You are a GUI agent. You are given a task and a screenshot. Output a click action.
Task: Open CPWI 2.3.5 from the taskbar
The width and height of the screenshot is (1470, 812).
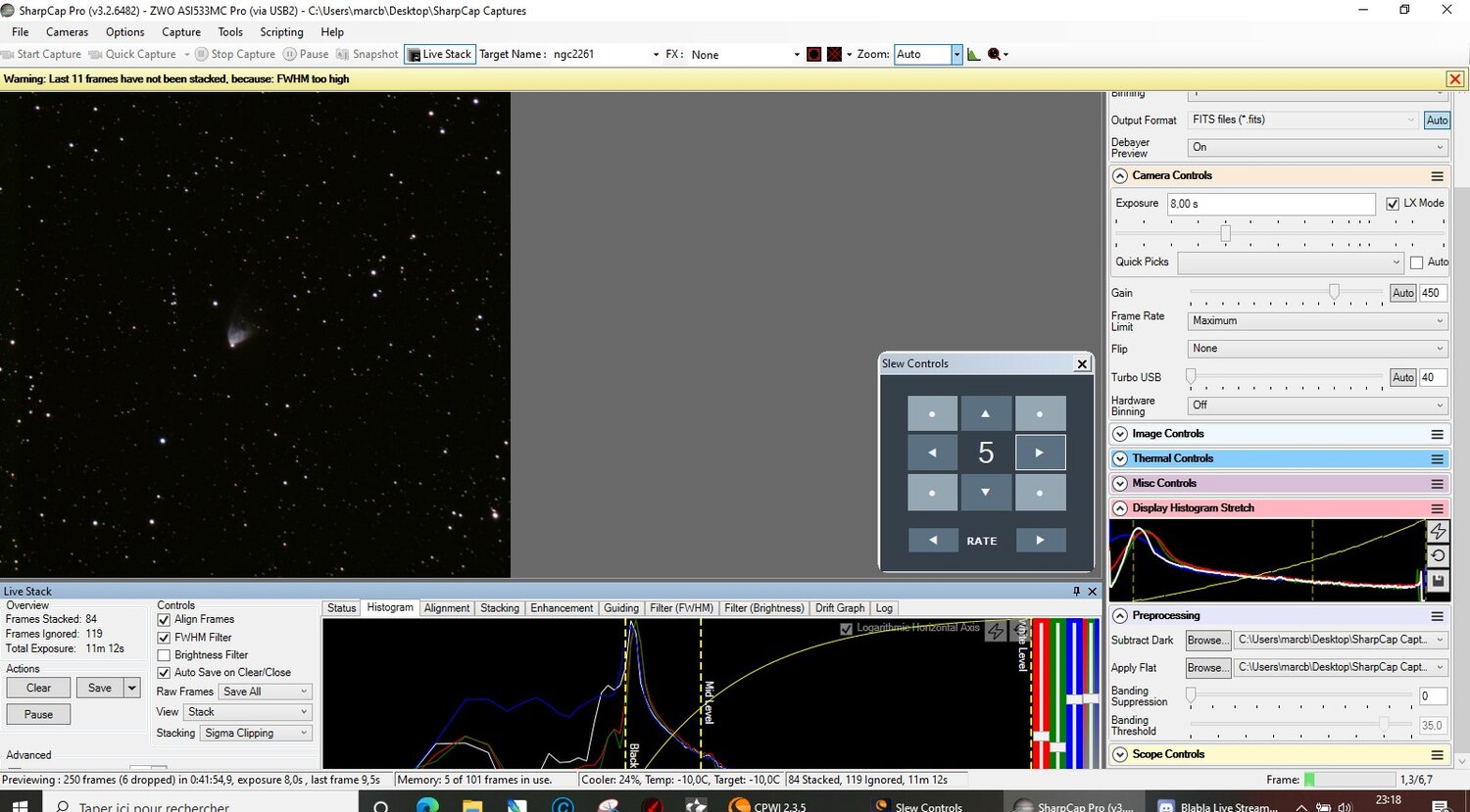(x=770, y=806)
